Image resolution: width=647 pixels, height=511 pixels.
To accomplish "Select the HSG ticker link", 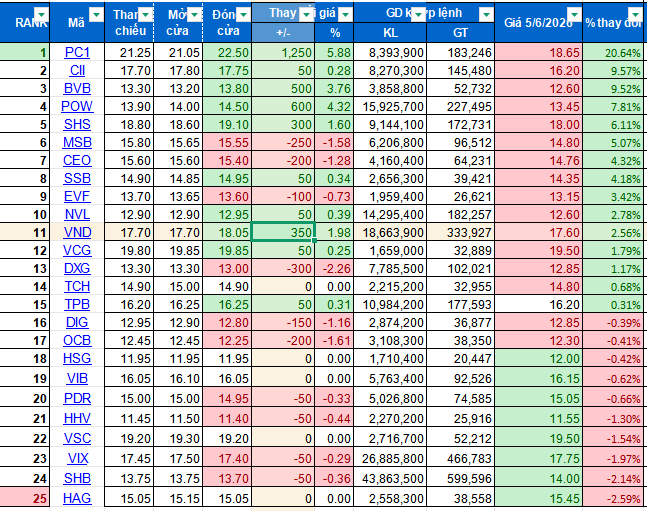I will pyautogui.click(x=77, y=358).
